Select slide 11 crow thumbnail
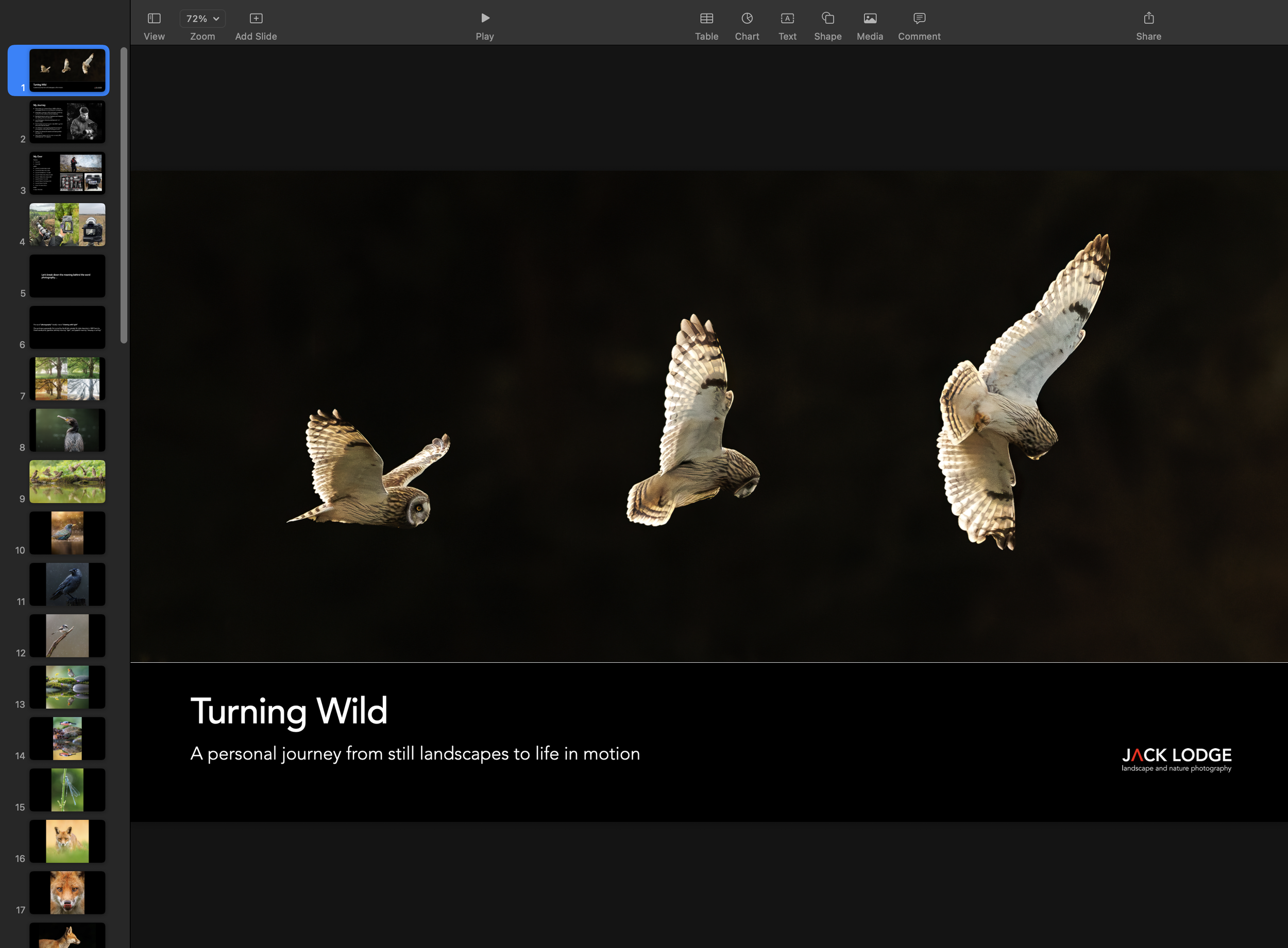The height and width of the screenshot is (948, 1288). click(67, 584)
